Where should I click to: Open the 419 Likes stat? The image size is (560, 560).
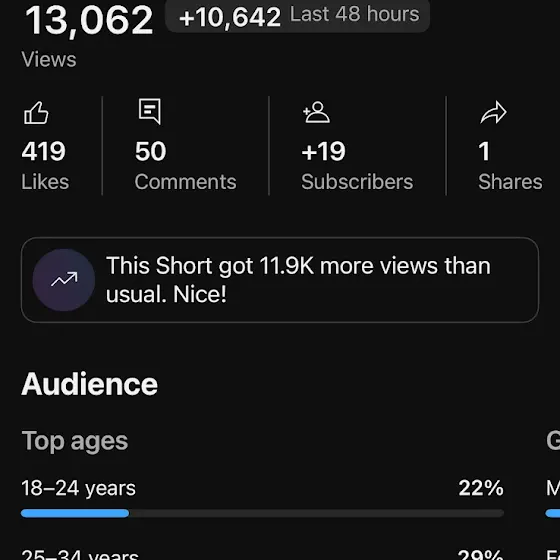click(45, 165)
